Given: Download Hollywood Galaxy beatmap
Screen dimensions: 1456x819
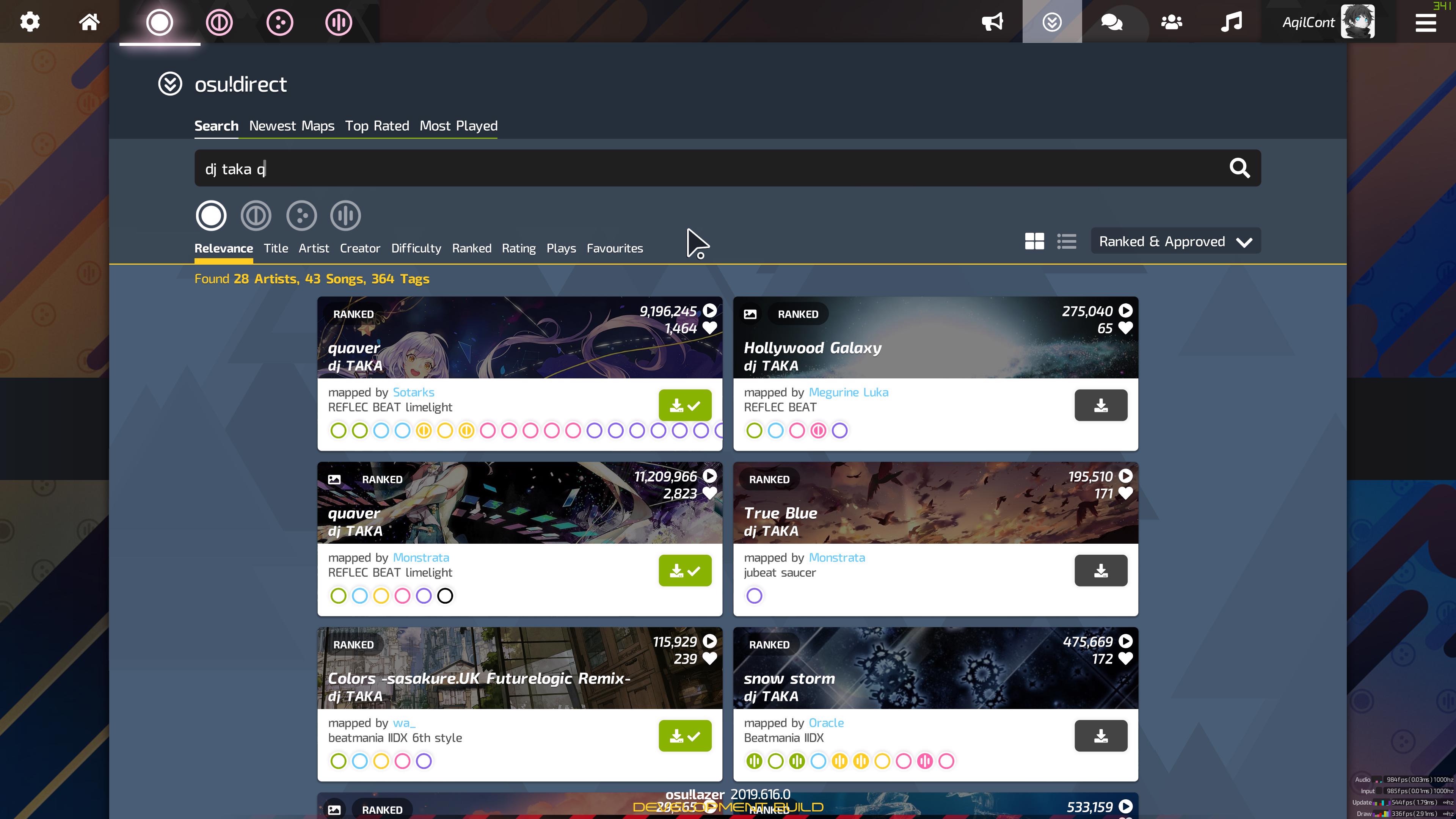Looking at the screenshot, I should pos(1100,405).
